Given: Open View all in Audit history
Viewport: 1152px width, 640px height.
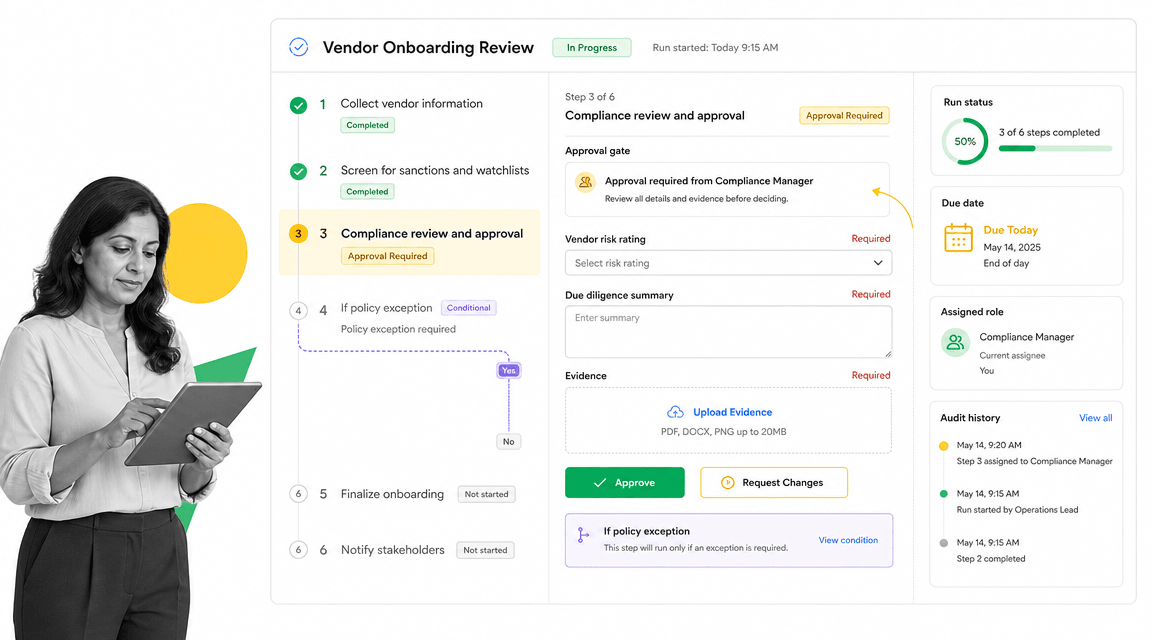Looking at the screenshot, I should pos(1095,418).
